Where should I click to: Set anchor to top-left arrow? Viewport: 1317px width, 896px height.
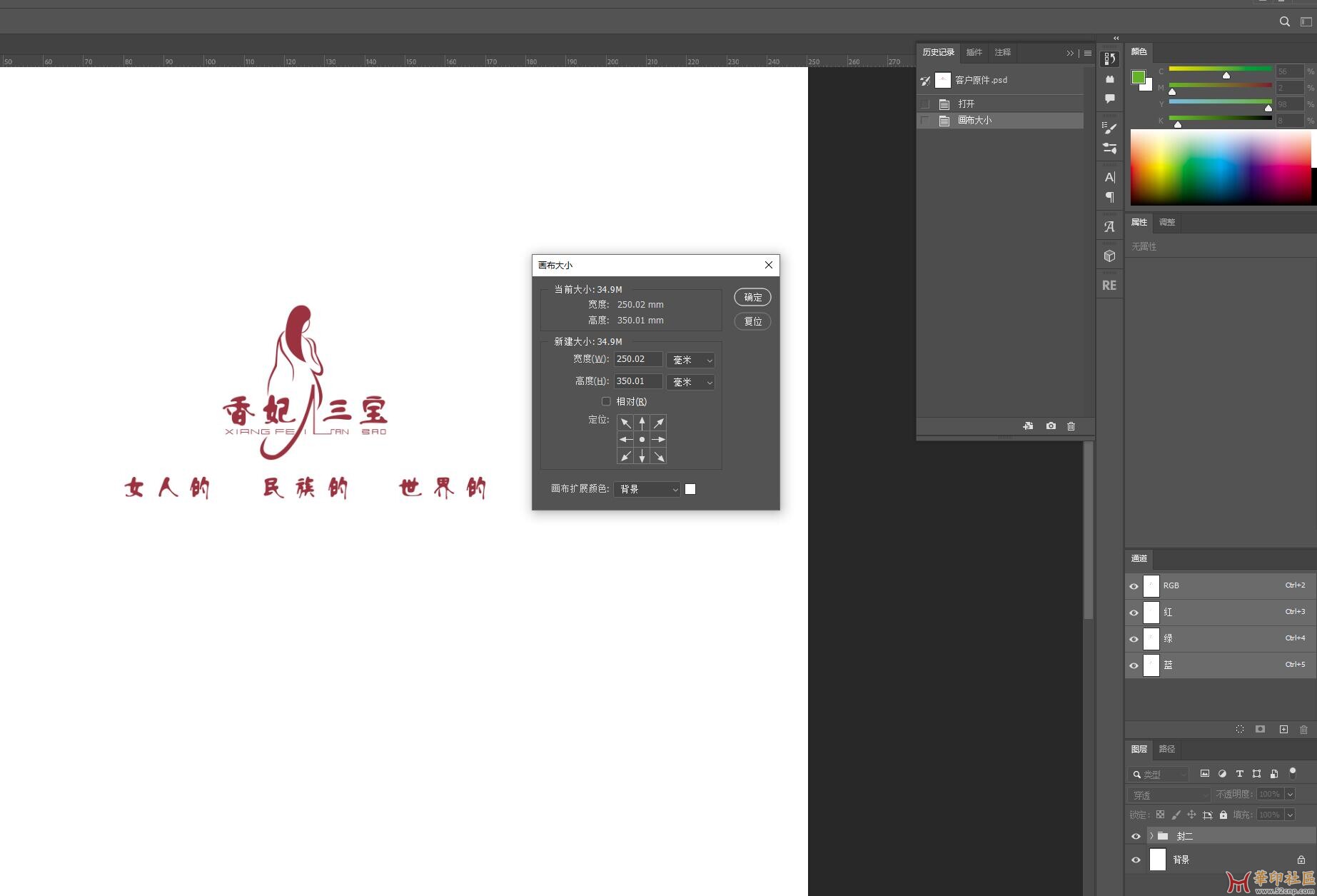pos(625,423)
